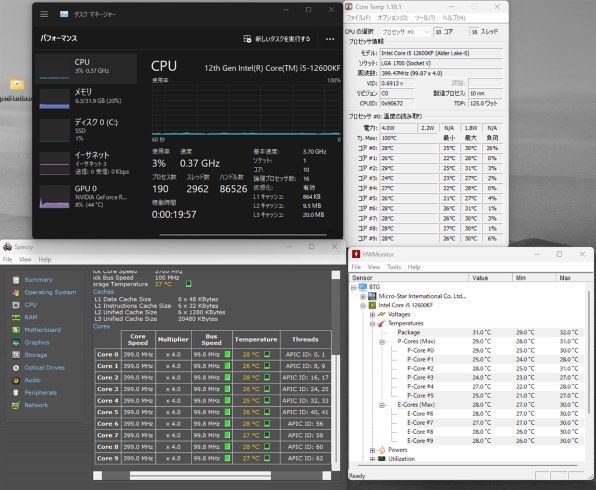Click the Task Manager app icon in title bar
This screenshot has height=490, width=596.
point(64,14)
